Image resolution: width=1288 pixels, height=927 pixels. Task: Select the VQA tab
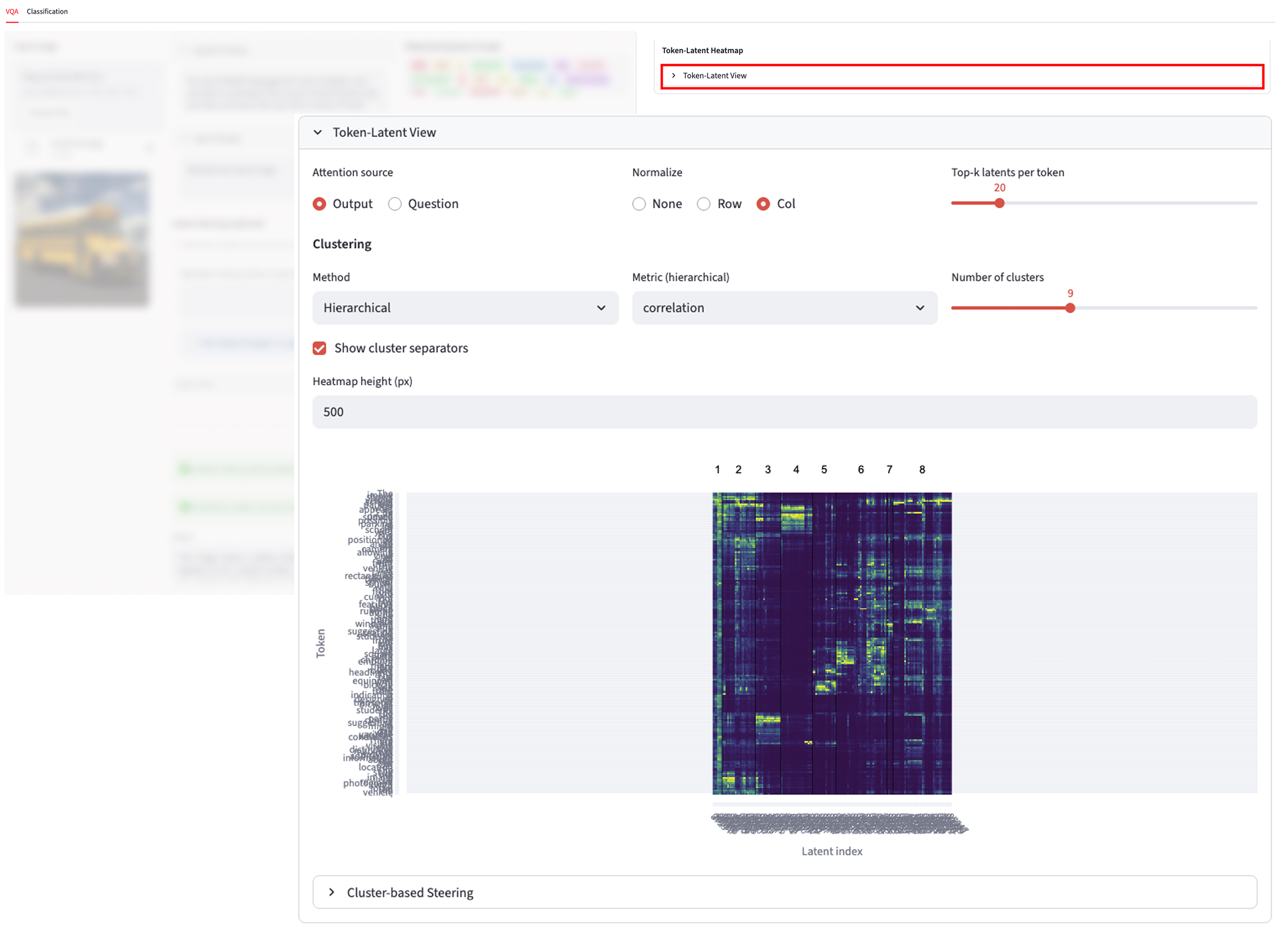click(12, 11)
